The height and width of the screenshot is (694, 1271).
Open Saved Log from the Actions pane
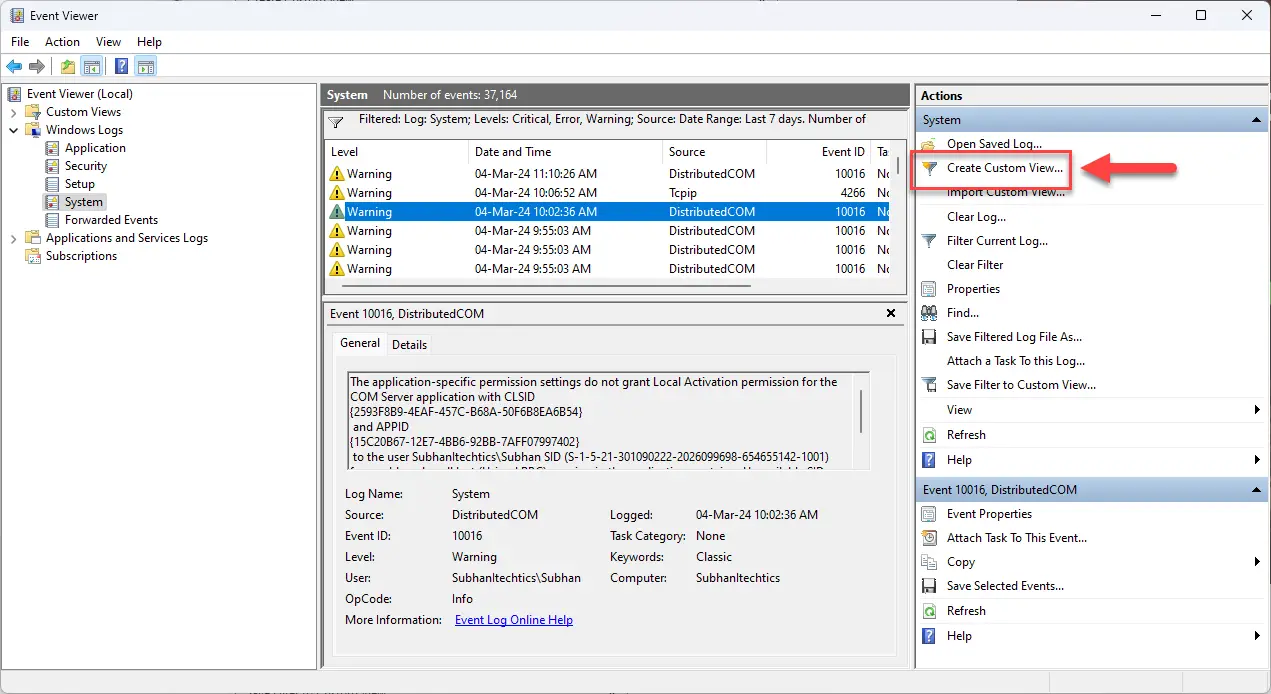(x=994, y=143)
